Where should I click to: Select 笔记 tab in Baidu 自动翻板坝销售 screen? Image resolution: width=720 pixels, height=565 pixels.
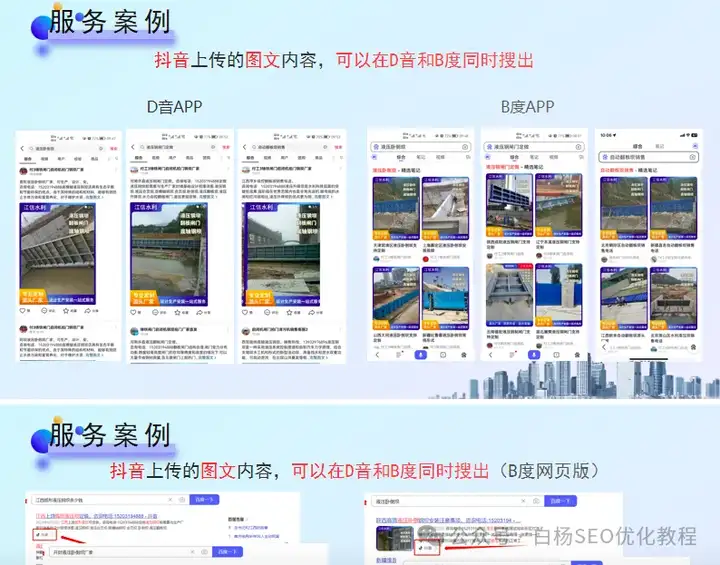click(660, 146)
